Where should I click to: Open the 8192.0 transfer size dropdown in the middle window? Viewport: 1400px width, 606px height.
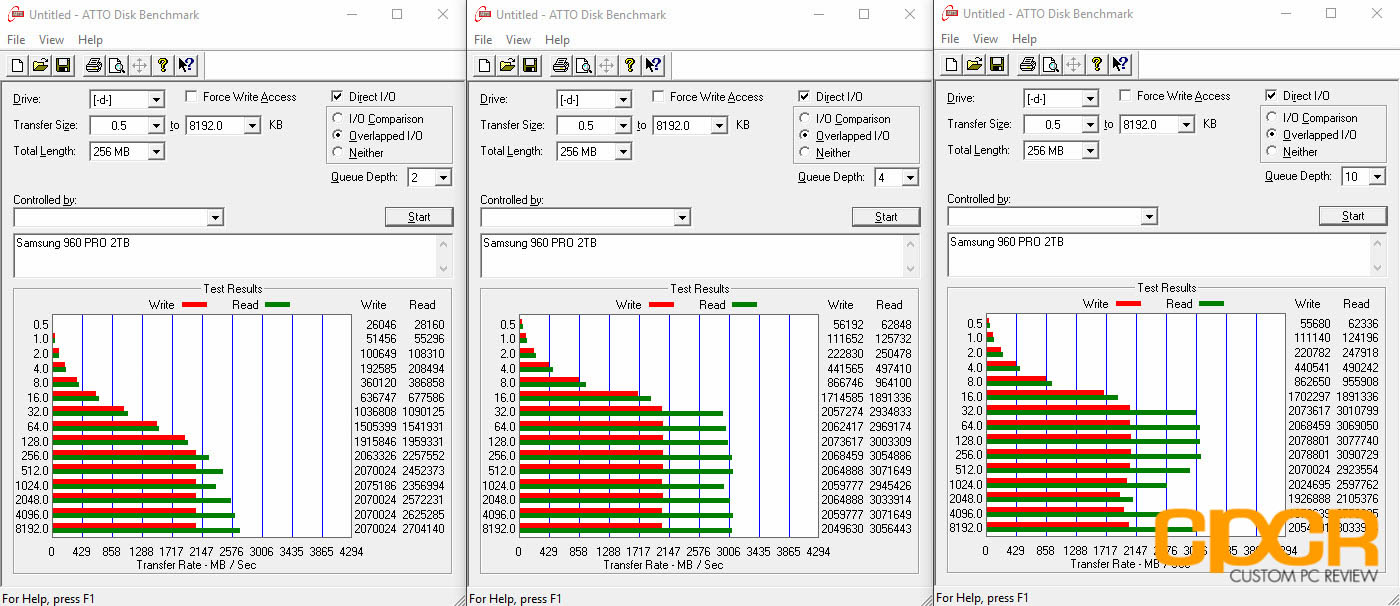(x=719, y=125)
